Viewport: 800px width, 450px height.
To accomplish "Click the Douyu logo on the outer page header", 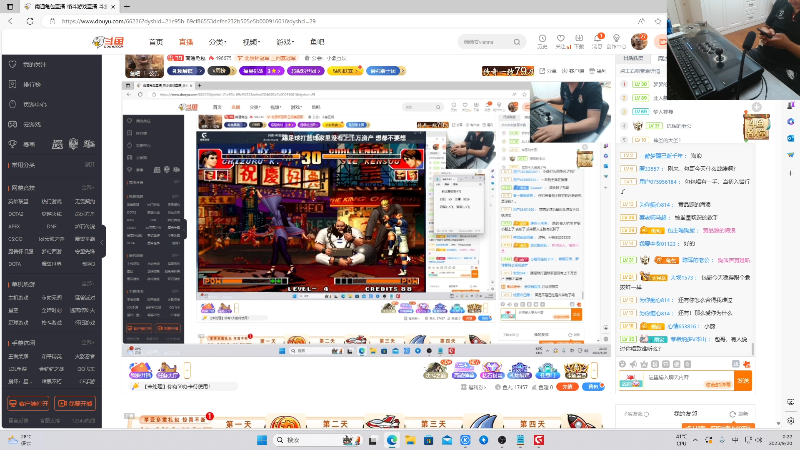I will pos(108,42).
